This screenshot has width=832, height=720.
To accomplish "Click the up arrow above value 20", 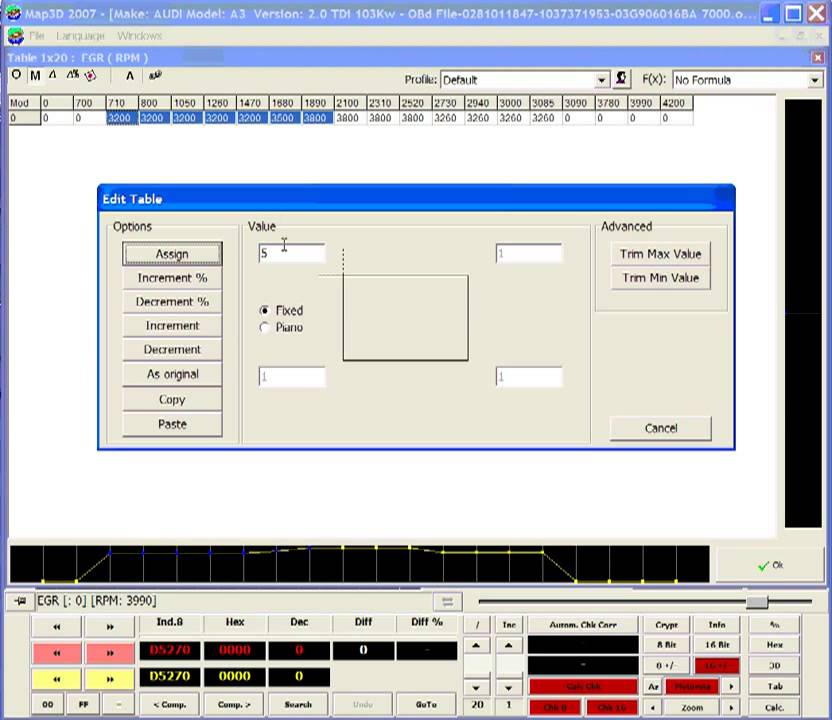I will click(476, 646).
